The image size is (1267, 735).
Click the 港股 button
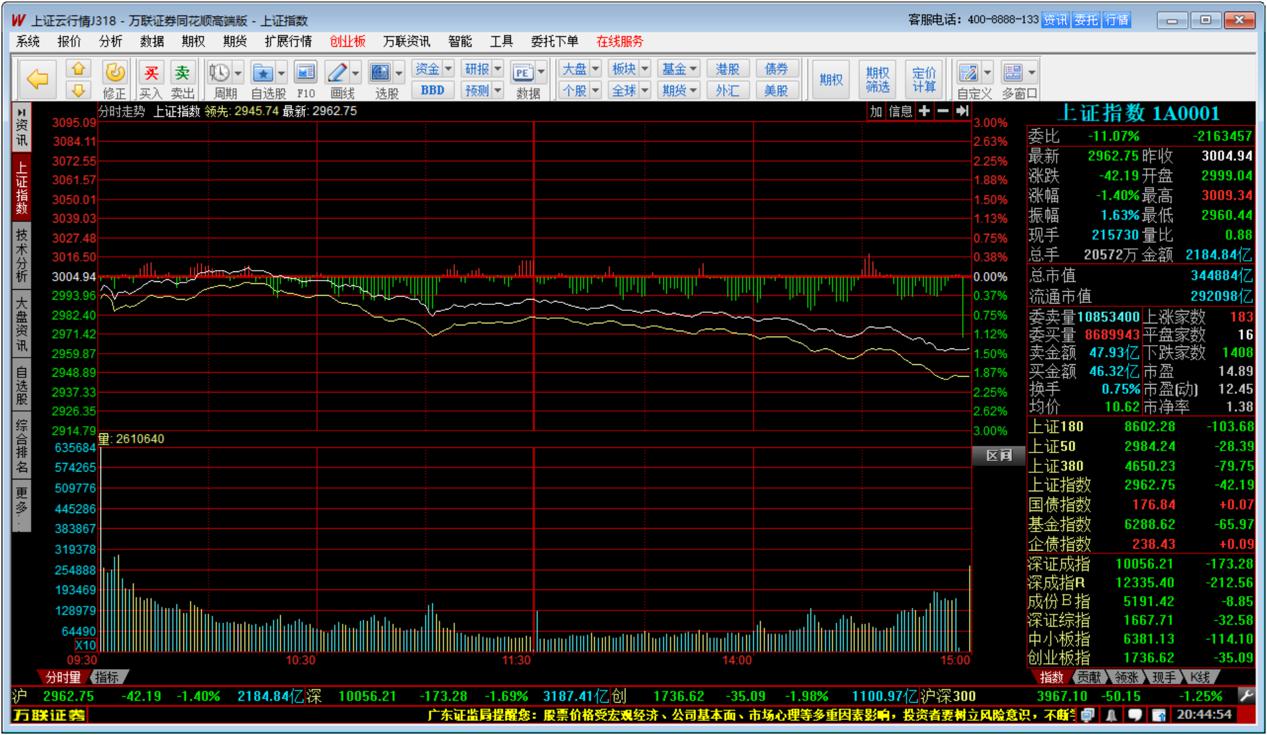pos(727,69)
